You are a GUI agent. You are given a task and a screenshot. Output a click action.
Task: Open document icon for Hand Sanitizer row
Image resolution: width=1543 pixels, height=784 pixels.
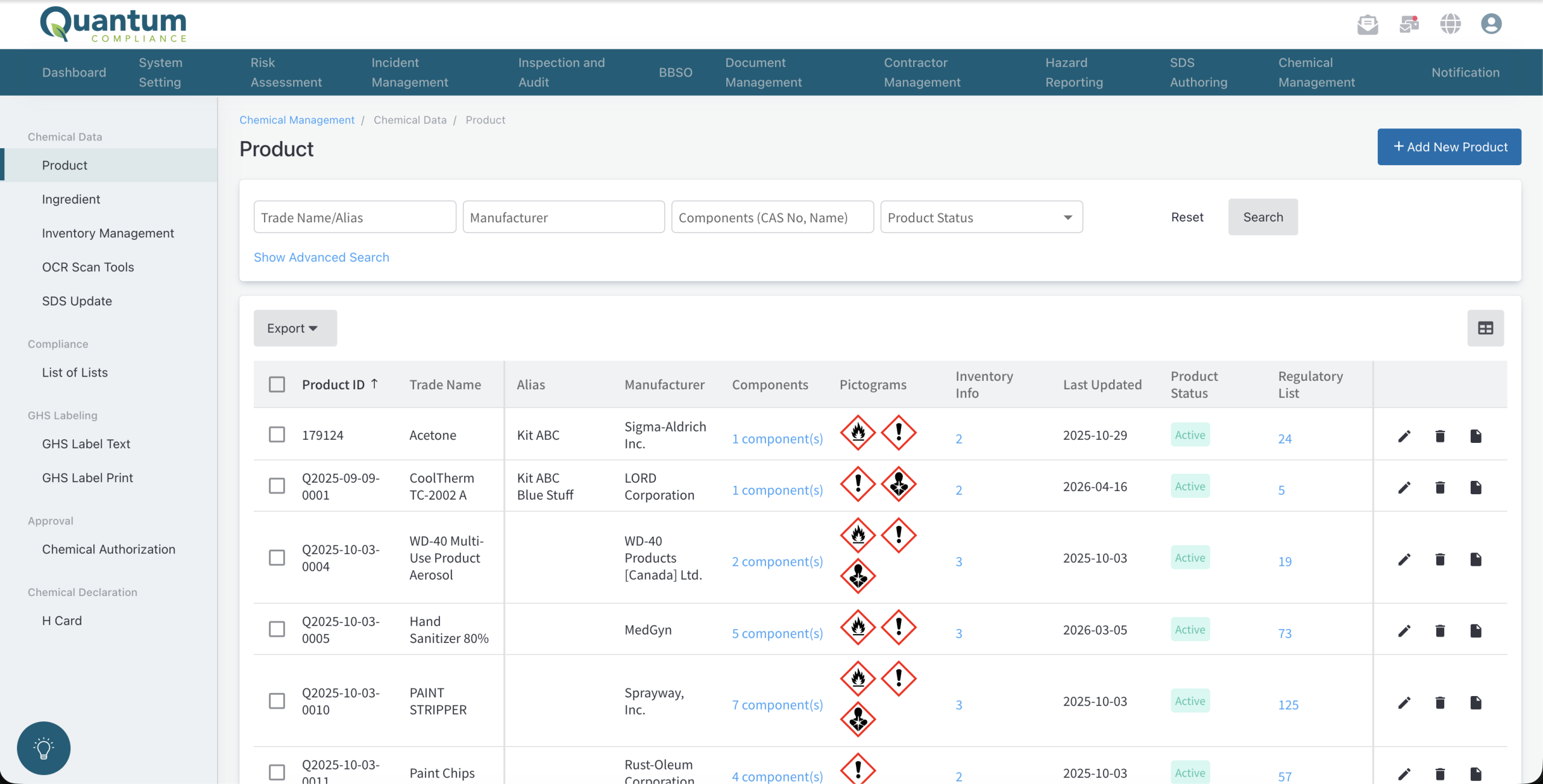pos(1475,630)
